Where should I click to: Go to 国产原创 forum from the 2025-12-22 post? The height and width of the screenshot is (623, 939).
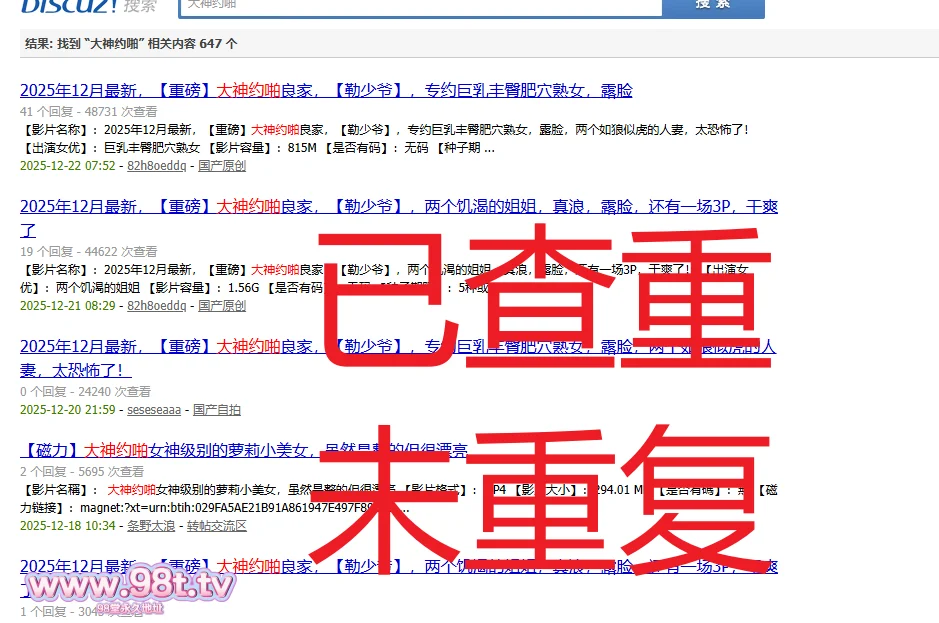(222, 166)
